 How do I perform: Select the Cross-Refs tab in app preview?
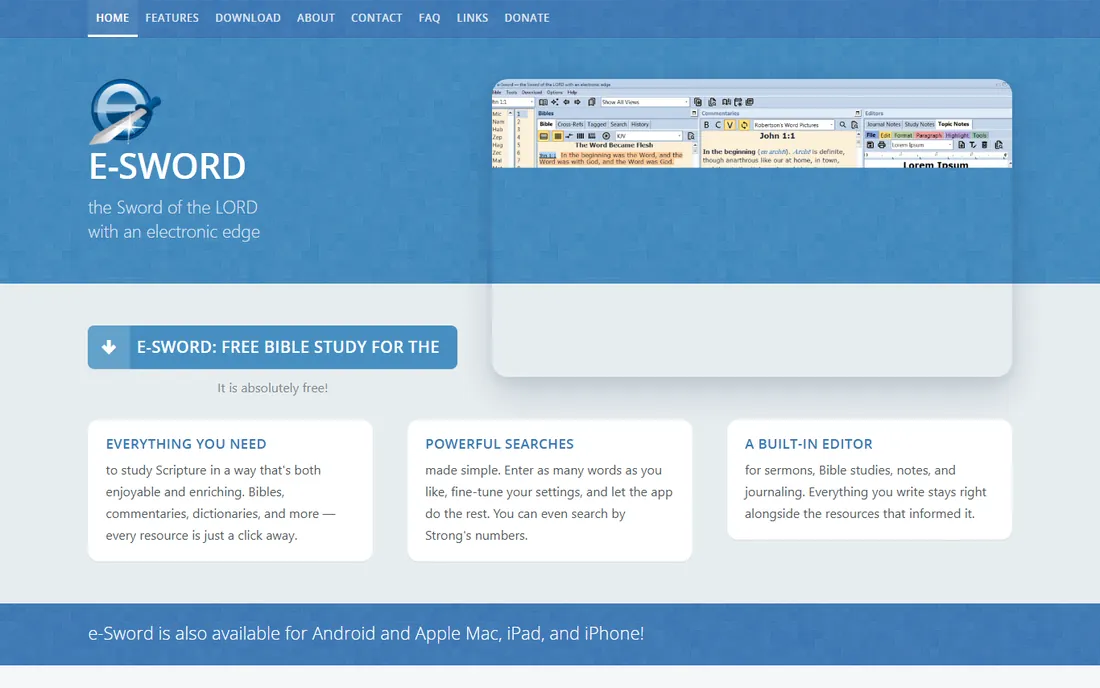click(x=570, y=124)
